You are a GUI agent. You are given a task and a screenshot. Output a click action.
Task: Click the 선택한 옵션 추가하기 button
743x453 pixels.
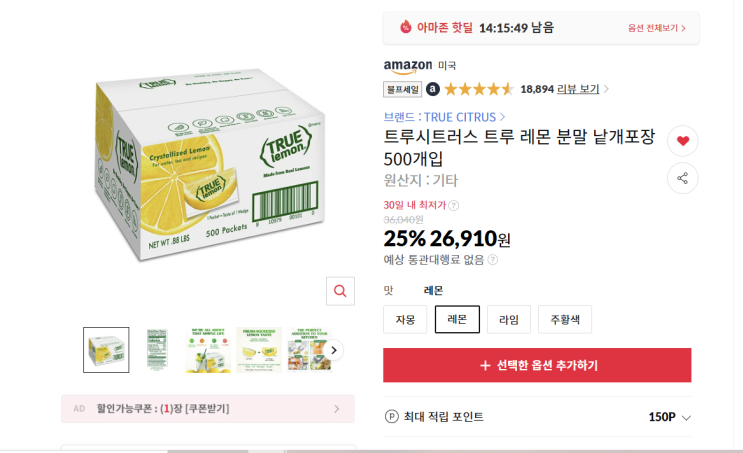coord(537,365)
